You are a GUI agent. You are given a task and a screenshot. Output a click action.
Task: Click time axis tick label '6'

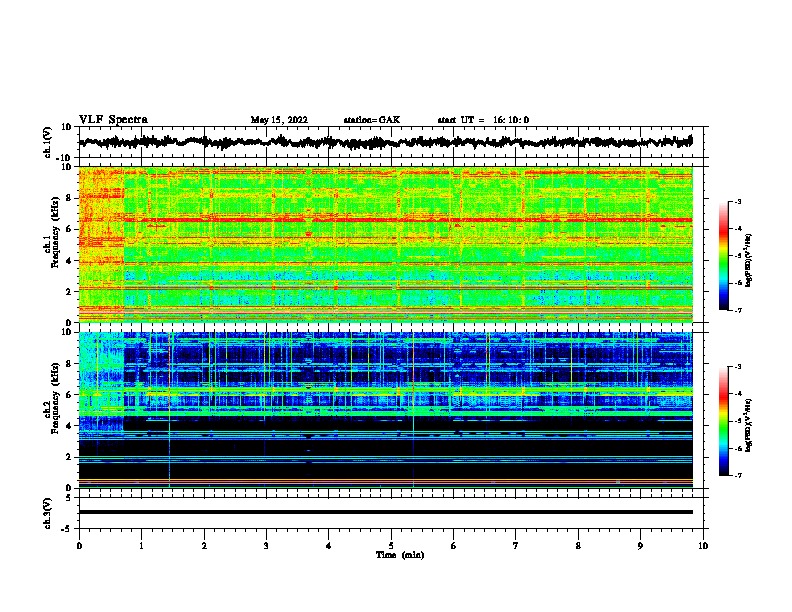454,546
